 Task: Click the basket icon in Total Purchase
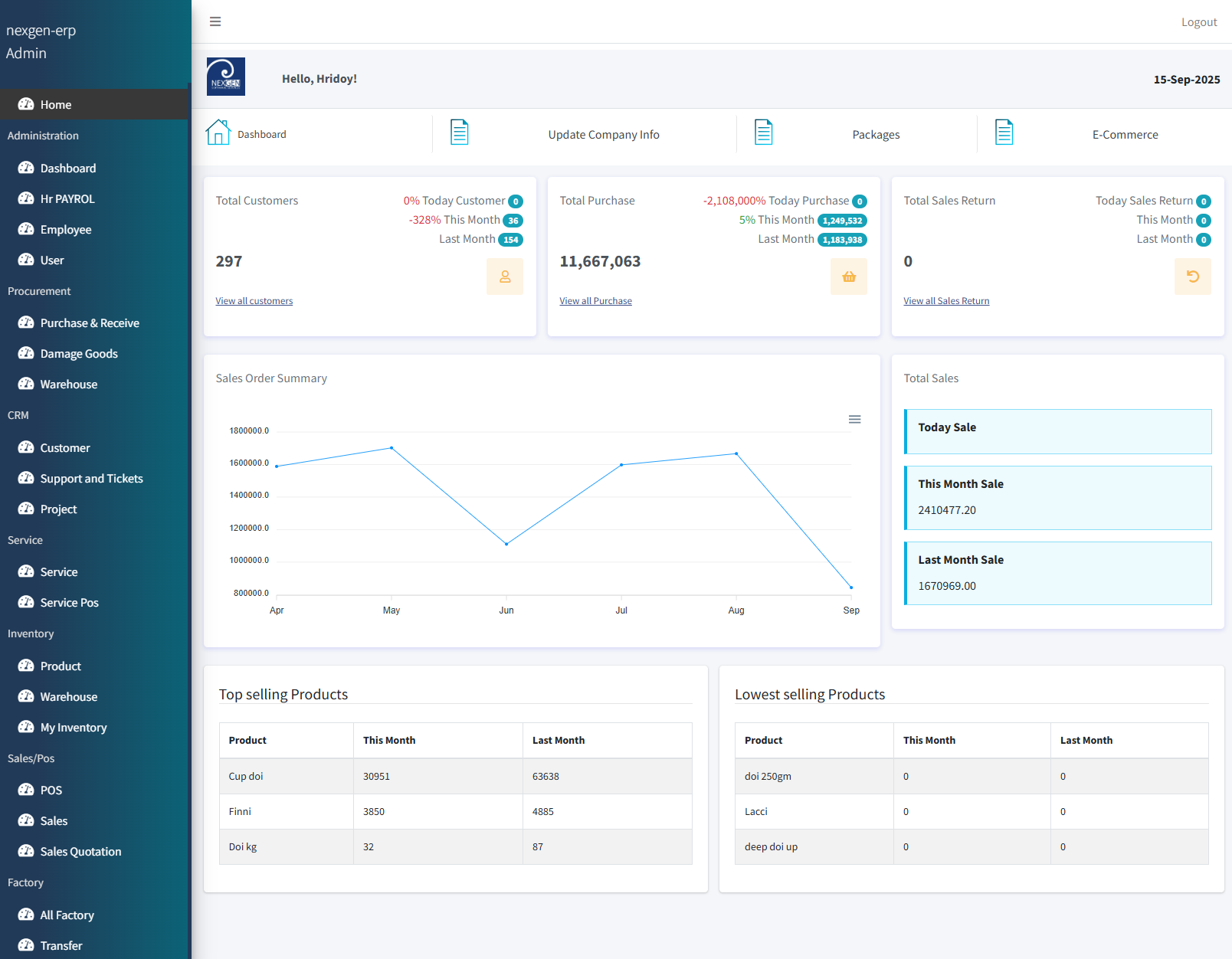[849, 277]
